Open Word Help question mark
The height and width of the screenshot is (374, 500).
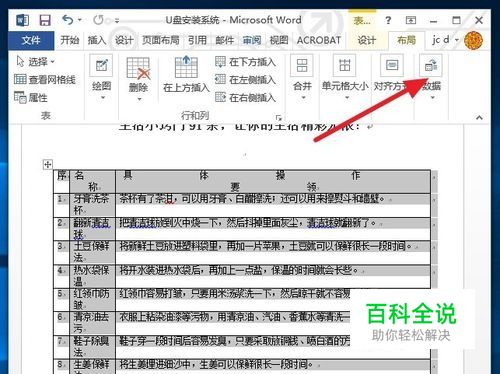(388, 20)
